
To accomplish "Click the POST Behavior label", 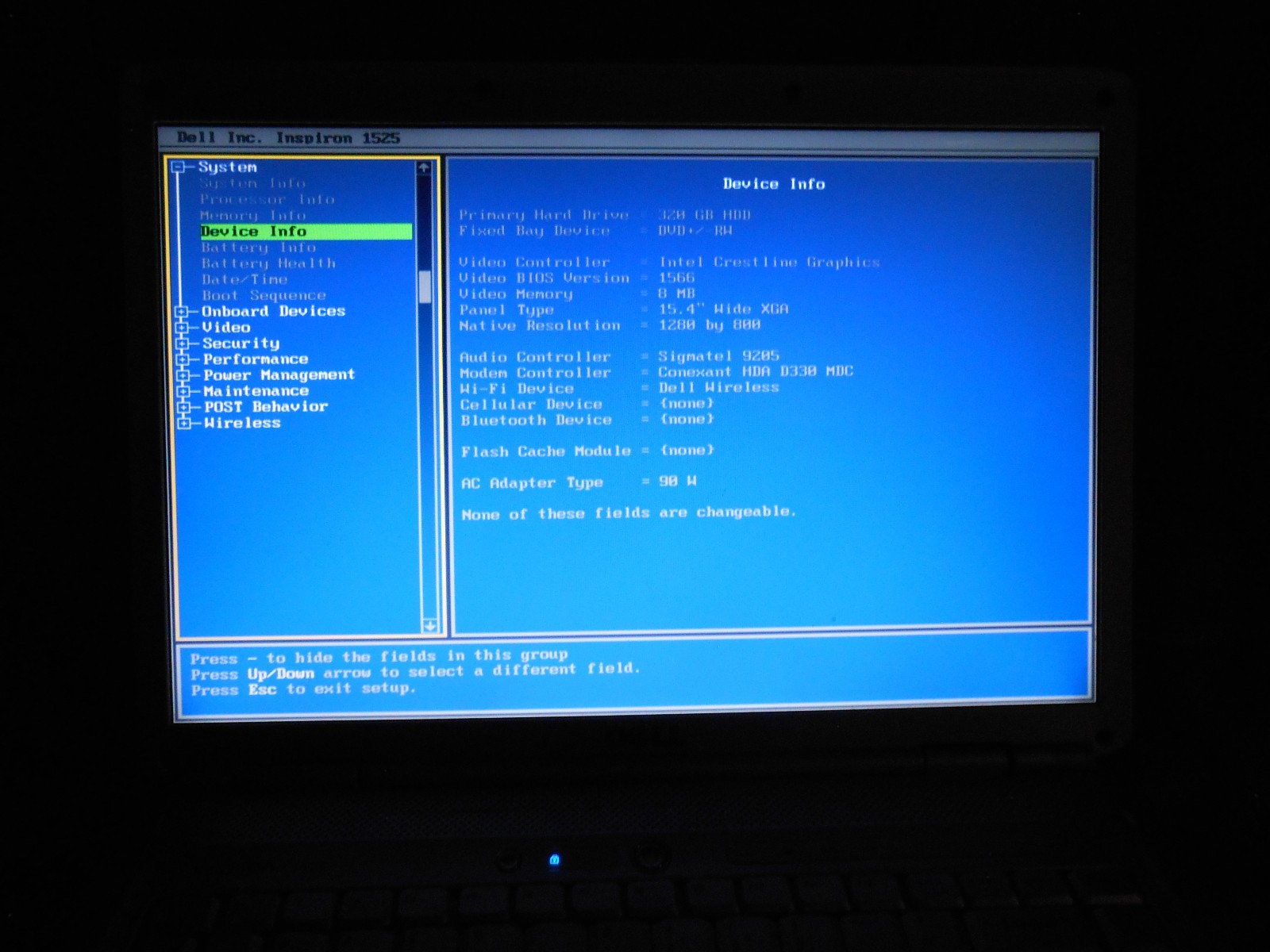I will [x=266, y=407].
